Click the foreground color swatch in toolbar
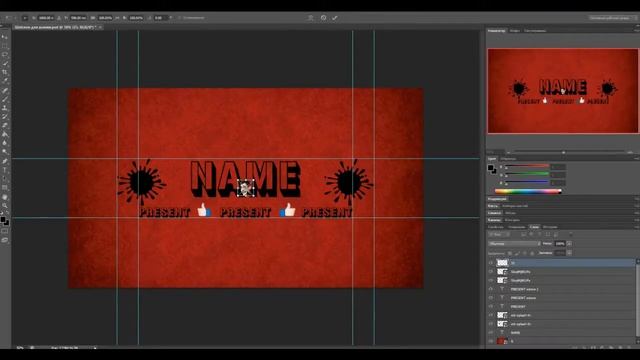Viewport: 640px width, 360px height. tap(3, 220)
